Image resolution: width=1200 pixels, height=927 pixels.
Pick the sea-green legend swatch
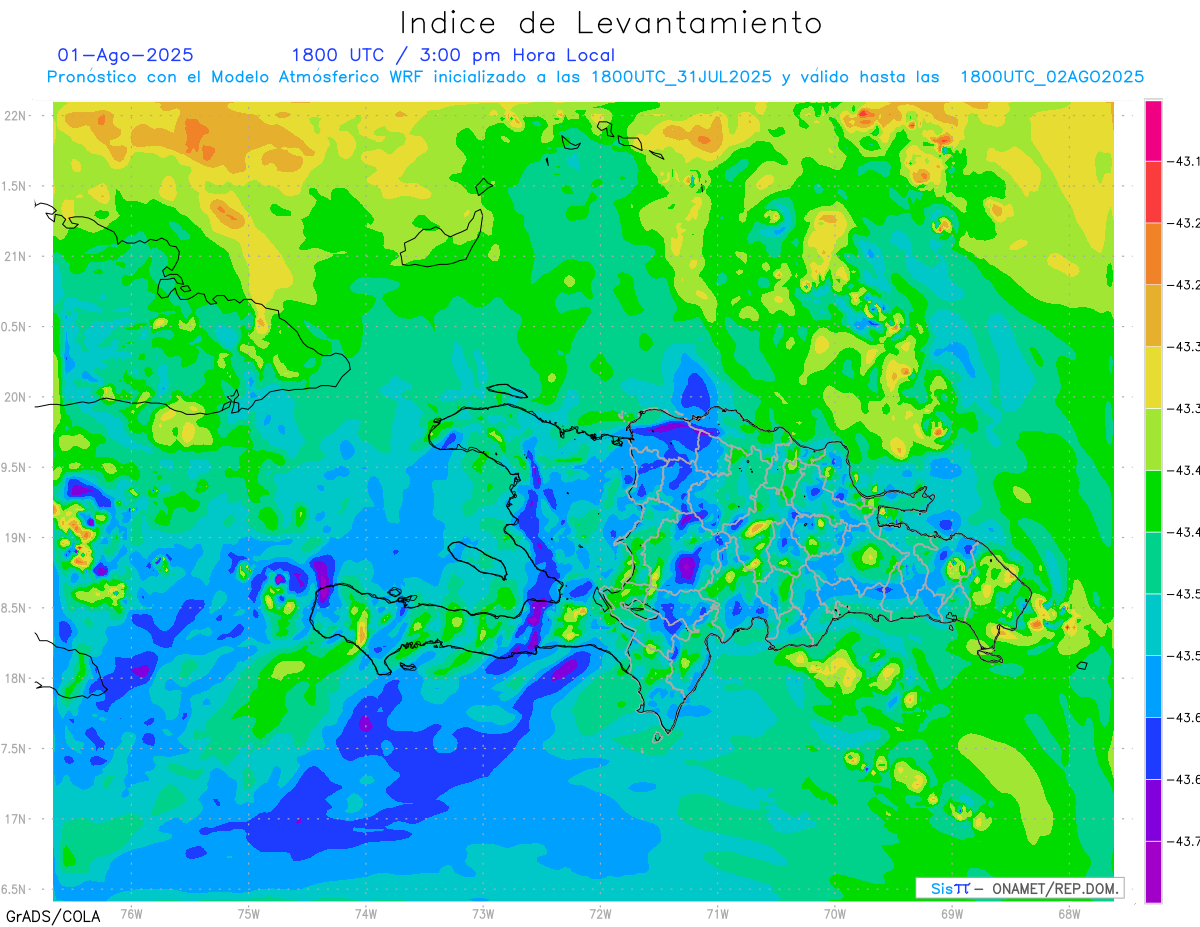[x=1153, y=562]
